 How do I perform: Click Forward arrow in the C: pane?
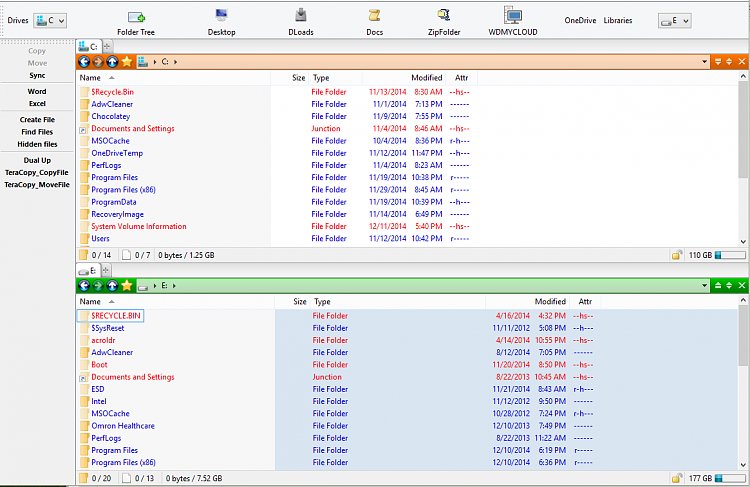[x=98, y=62]
